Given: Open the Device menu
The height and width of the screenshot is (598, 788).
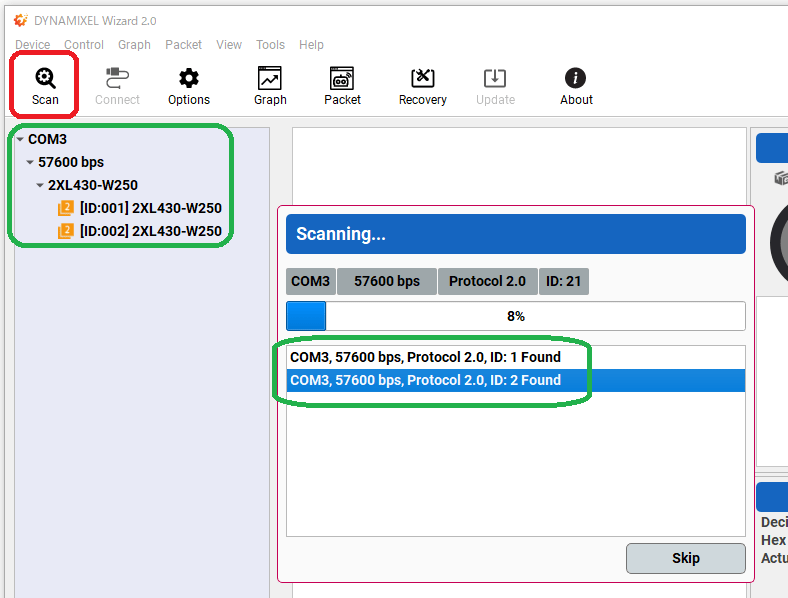Looking at the screenshot, I should 32,45.
